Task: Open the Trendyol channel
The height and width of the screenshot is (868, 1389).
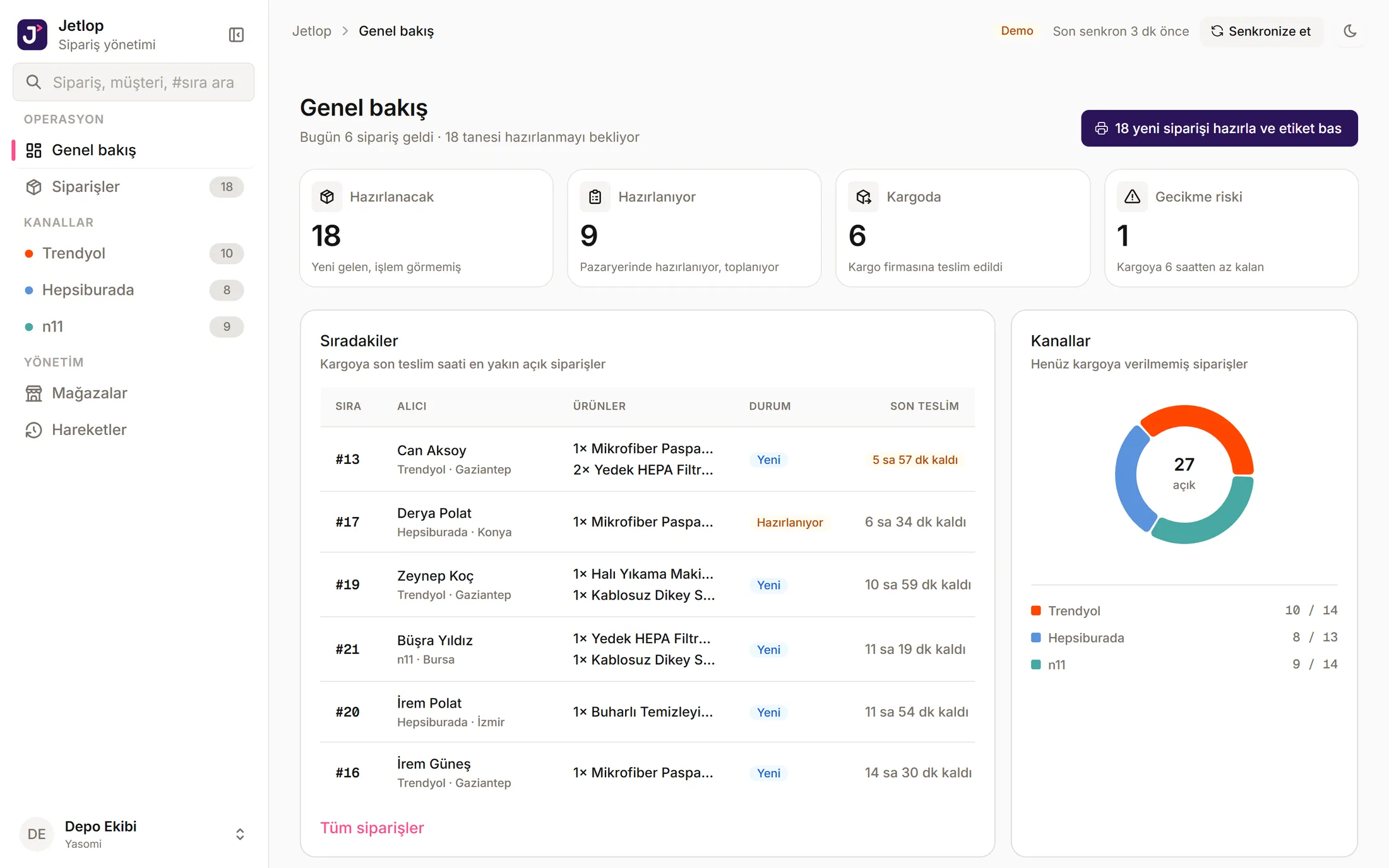Action: point(134,253)
